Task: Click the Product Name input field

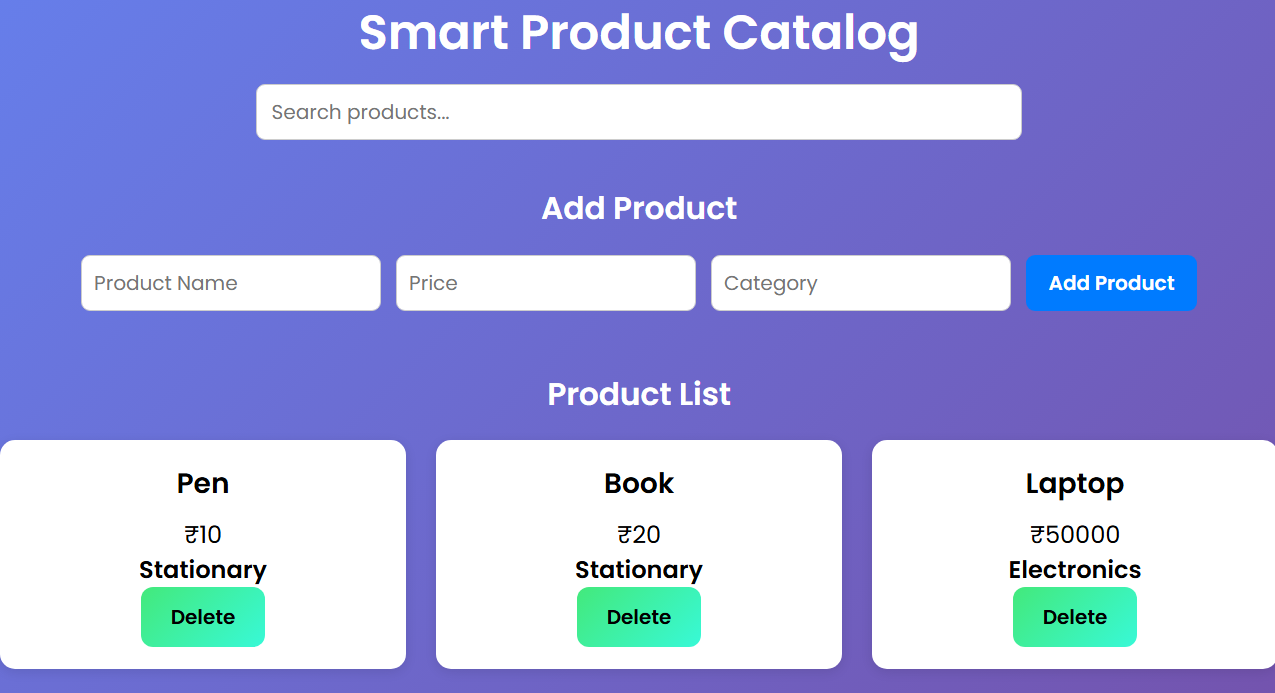Action: [230, 283]
